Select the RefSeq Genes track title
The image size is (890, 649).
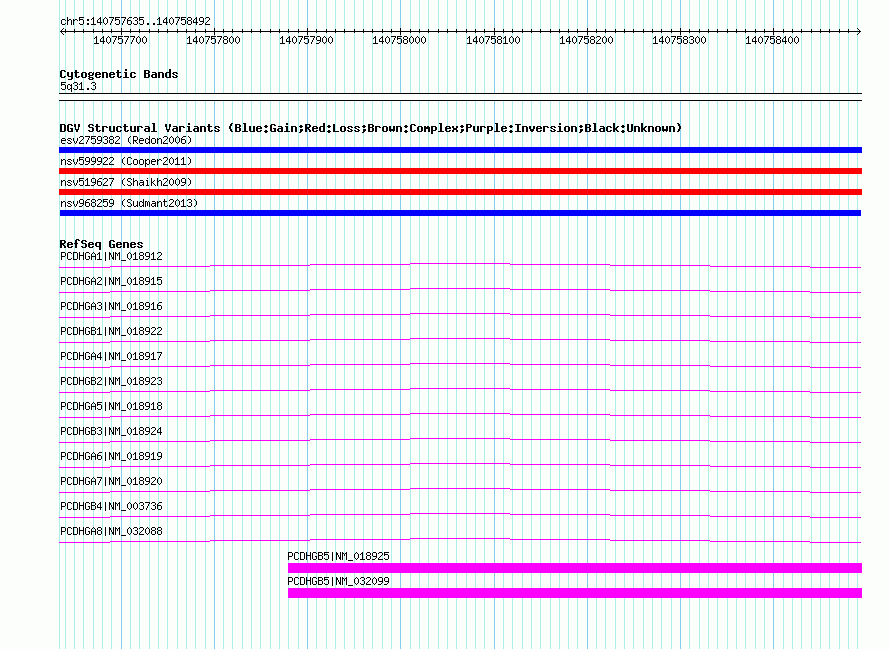[102, 244]
